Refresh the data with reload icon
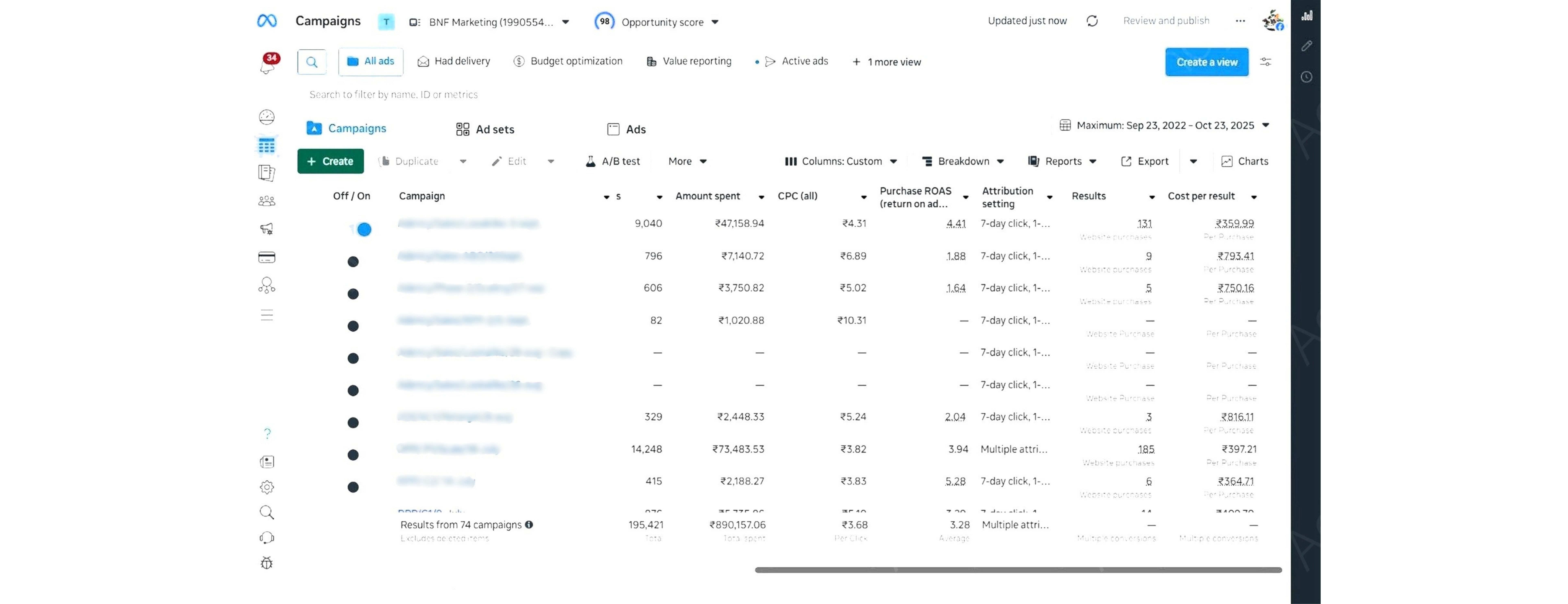 click(1092, 21)
